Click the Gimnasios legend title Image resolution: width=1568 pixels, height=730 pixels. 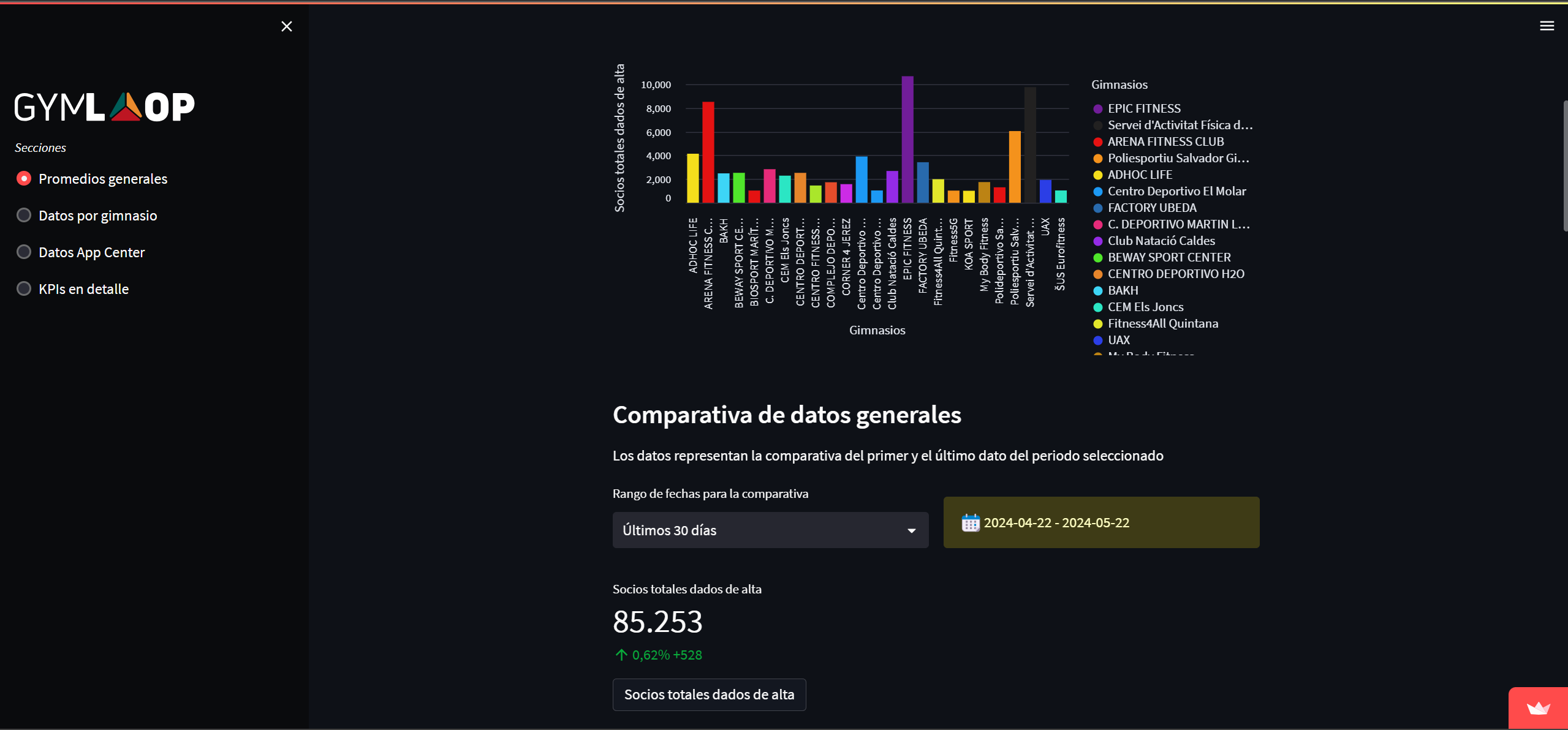[1119, 85]
